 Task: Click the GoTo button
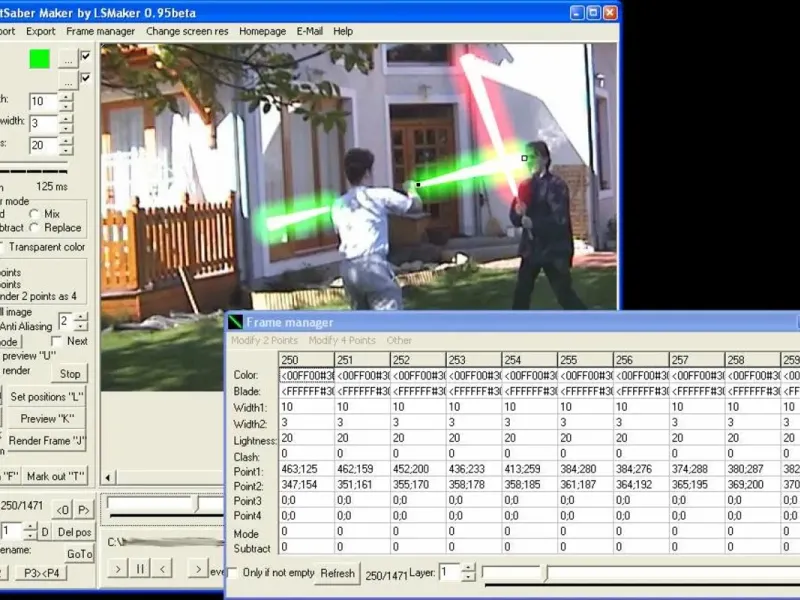(80, 554)
